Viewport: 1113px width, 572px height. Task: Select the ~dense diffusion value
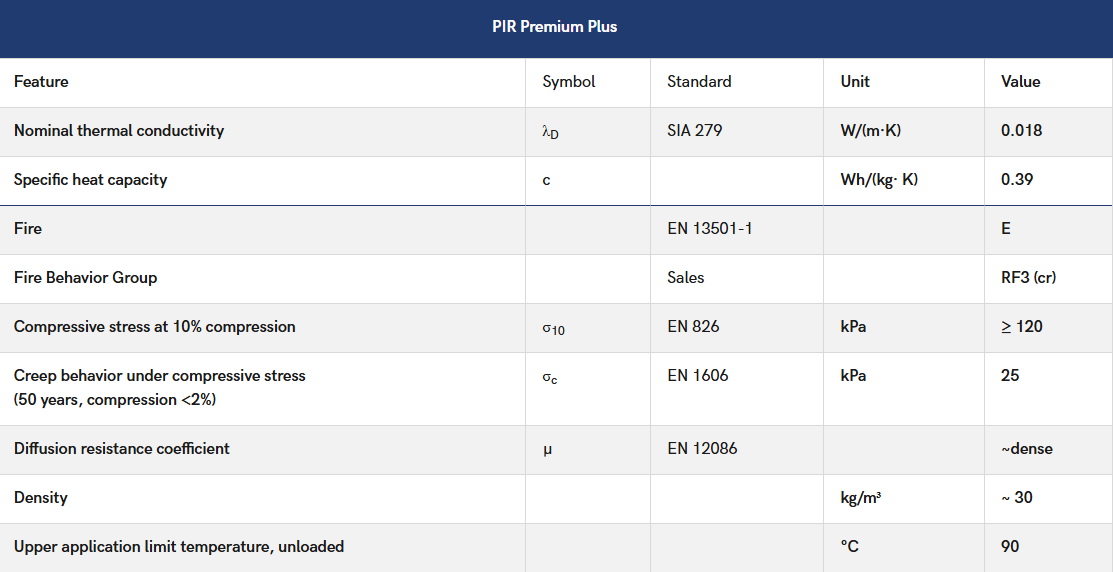[1026, 449]
